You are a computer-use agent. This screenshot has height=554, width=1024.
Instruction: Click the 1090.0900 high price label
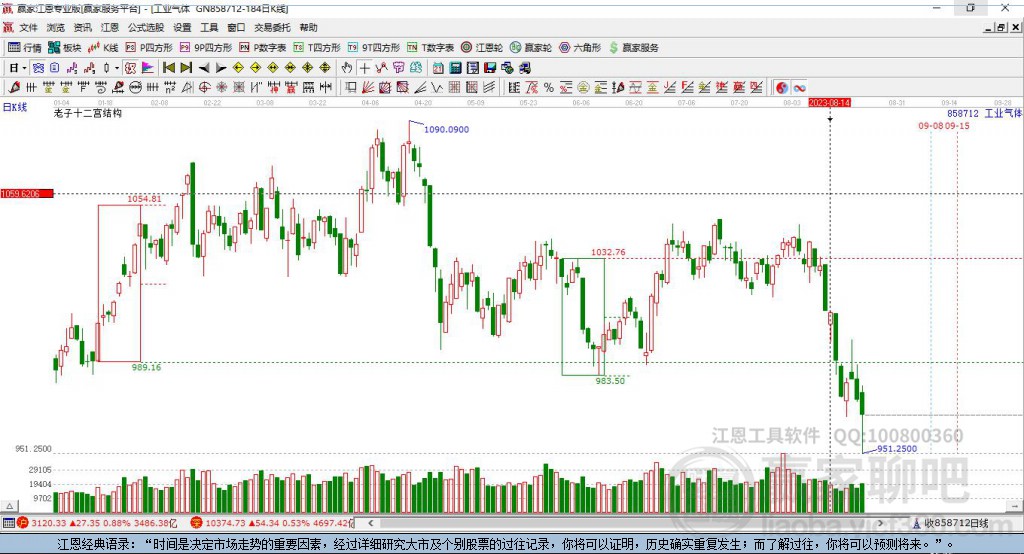coord(447,129)
